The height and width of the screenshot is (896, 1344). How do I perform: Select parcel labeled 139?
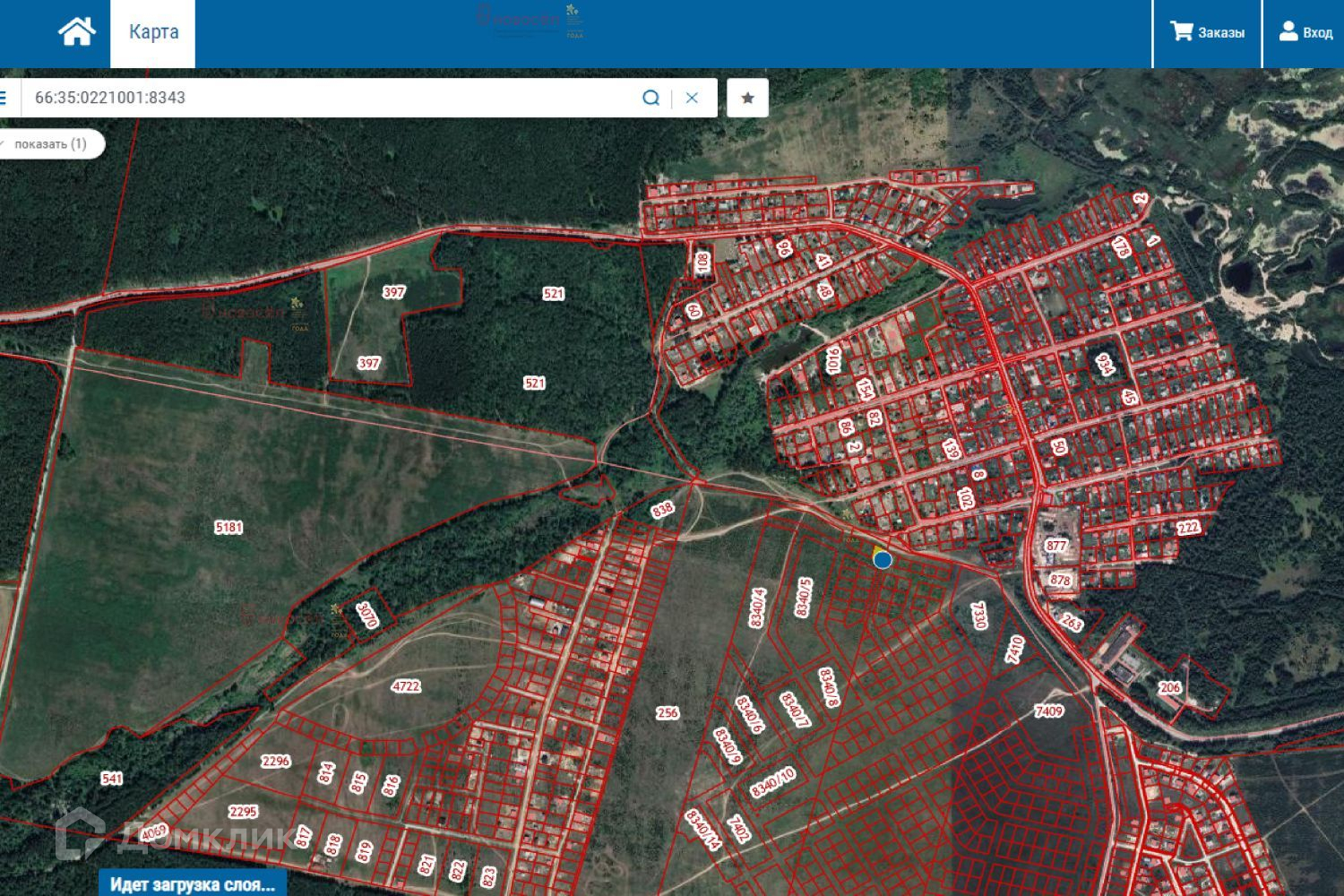[x=952, y=449]
